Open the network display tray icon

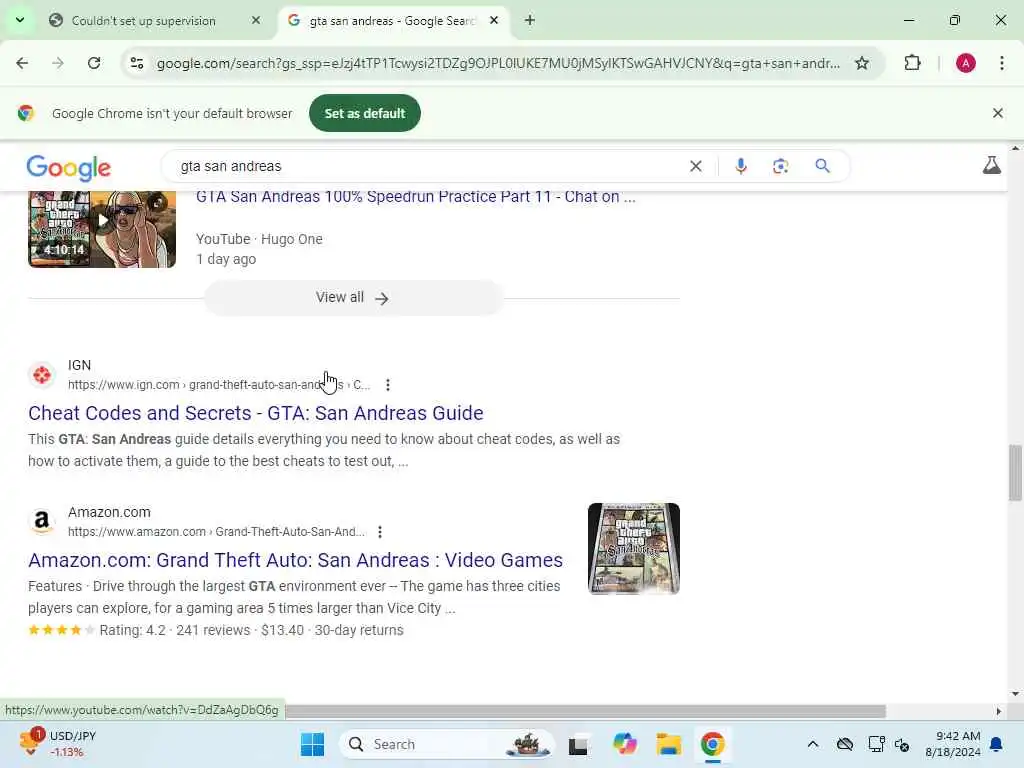coord(876,744)
